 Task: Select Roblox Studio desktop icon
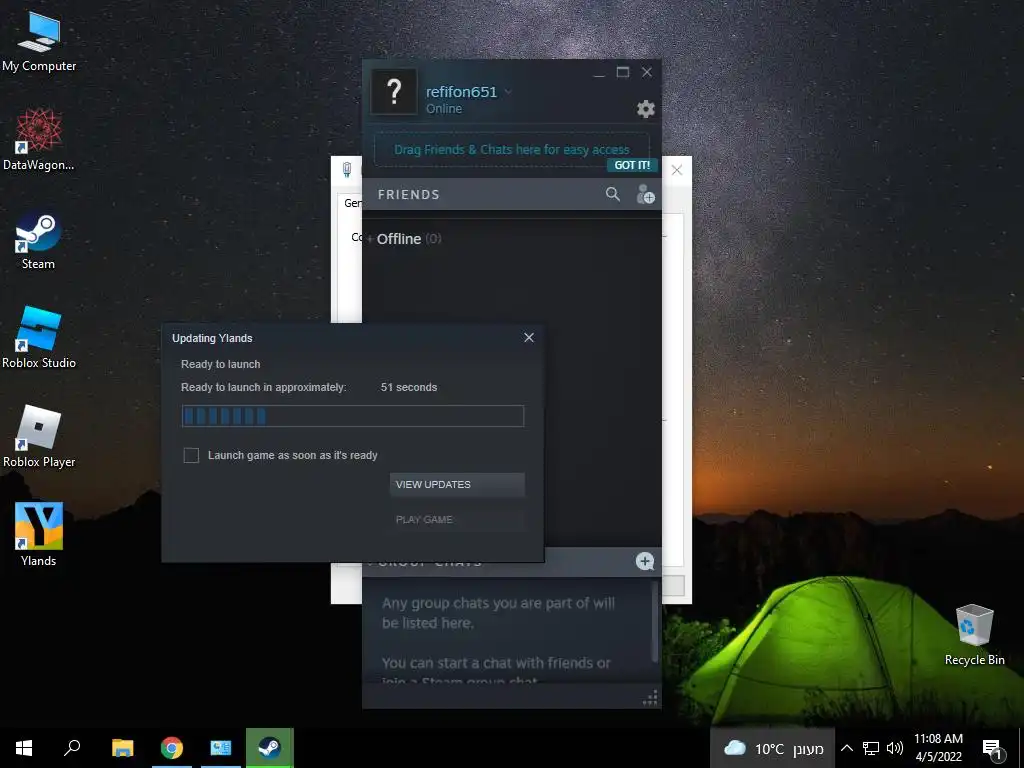pos(39,337)
